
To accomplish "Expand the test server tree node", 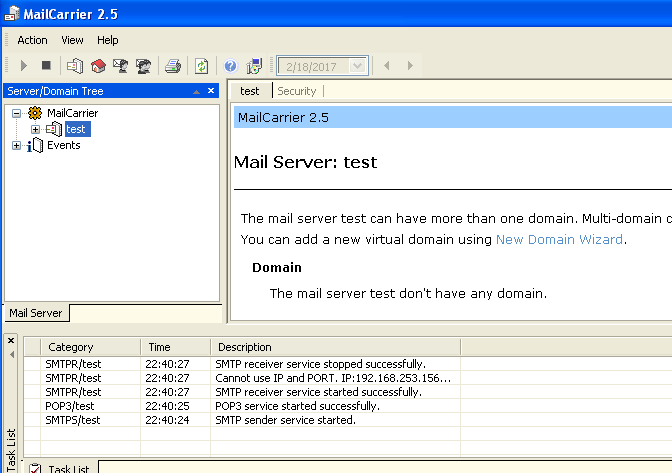I will tap(35, 129).
